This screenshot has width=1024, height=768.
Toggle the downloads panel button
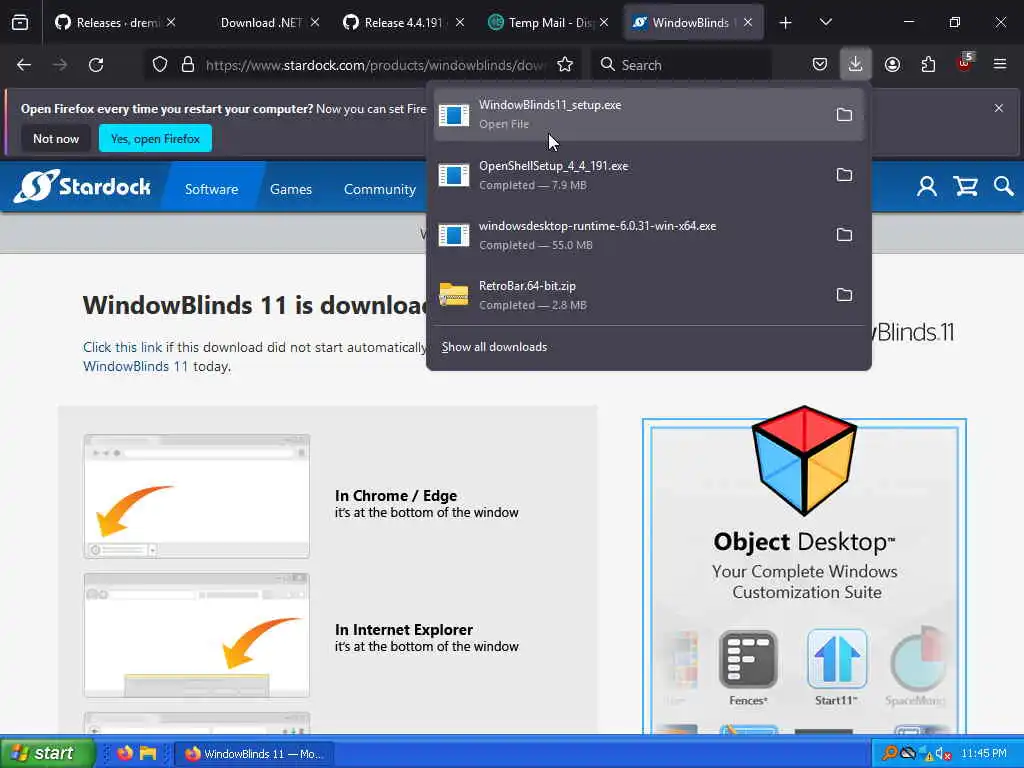[x=856, y=65]
